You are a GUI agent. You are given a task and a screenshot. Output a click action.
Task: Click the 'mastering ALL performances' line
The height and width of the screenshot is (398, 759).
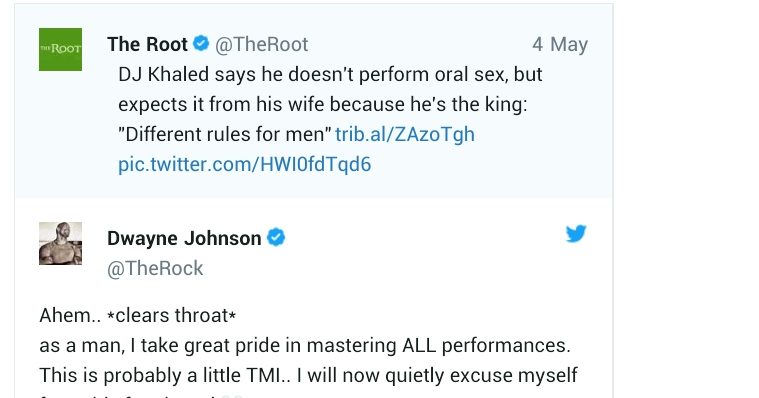pos(305,345)
